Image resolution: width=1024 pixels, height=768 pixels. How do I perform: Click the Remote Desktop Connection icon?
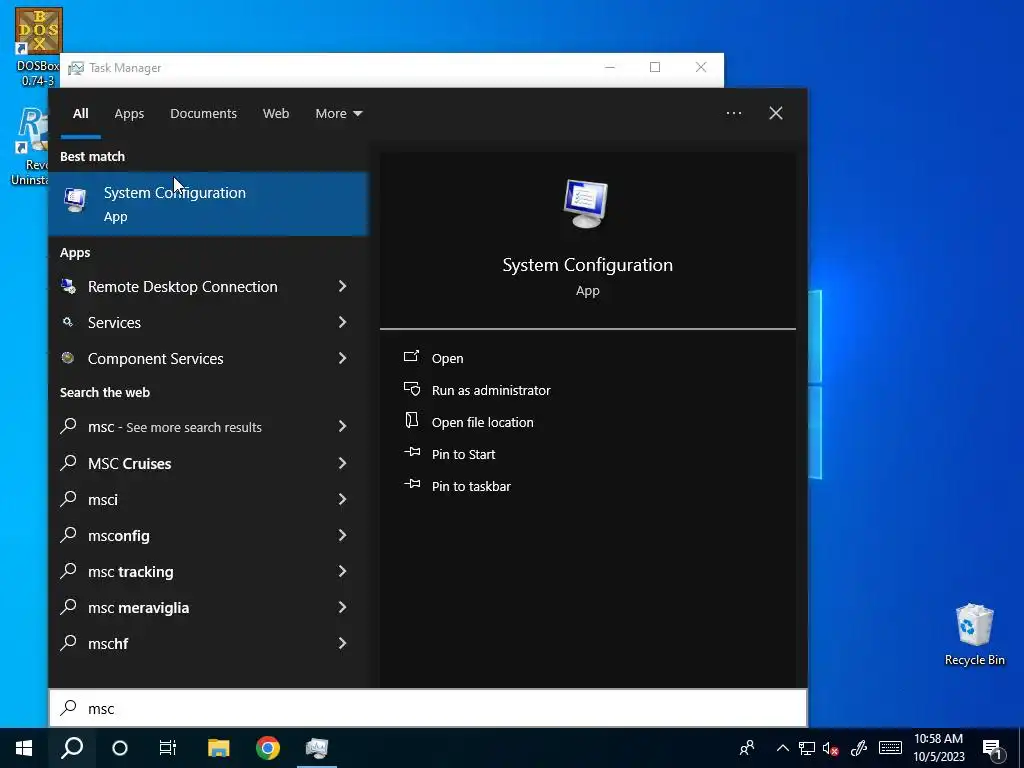[x=68, y=286]
